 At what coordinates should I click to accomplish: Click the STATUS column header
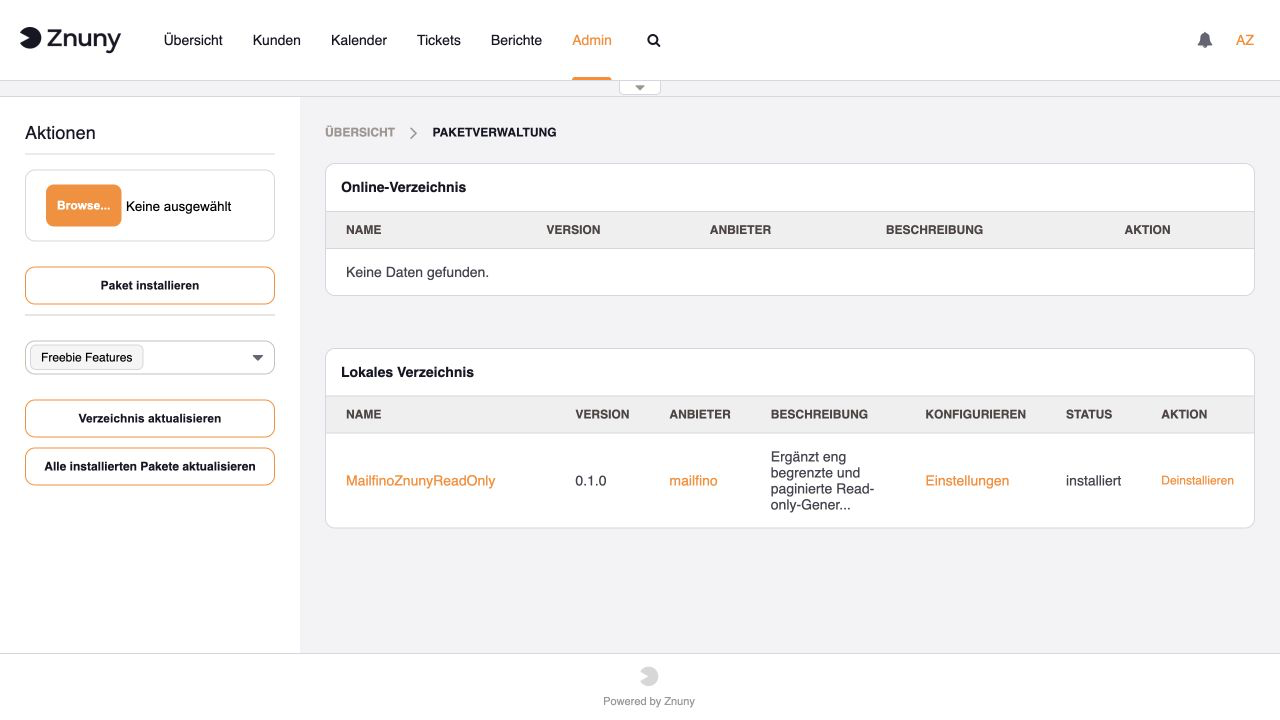click(x=1089, y=414)
